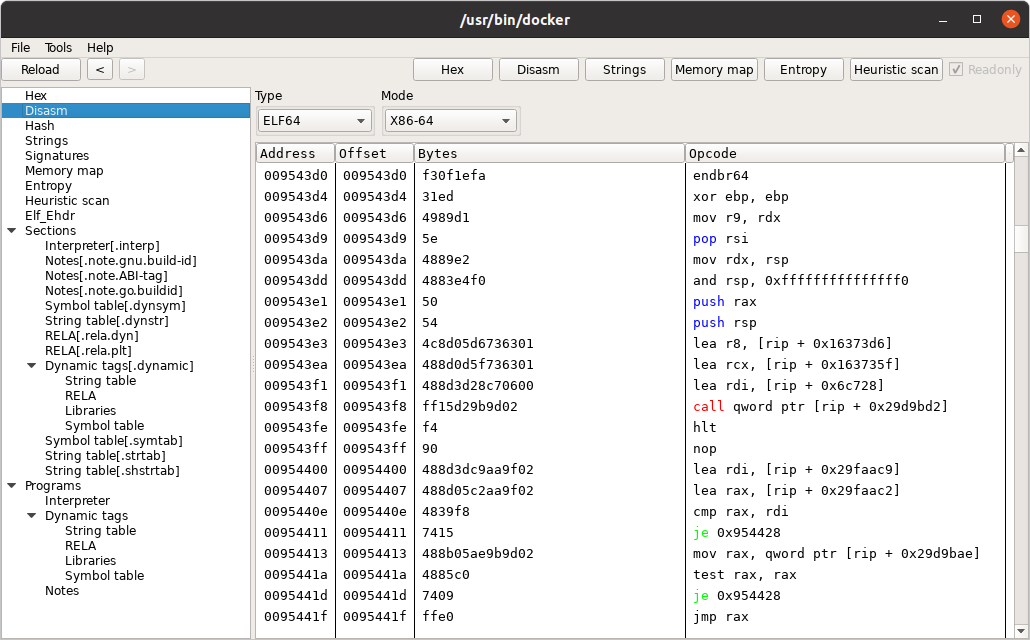Select the test rax, rax row
This screenshot has height=640, width=1030.
(x=631, y=575)
